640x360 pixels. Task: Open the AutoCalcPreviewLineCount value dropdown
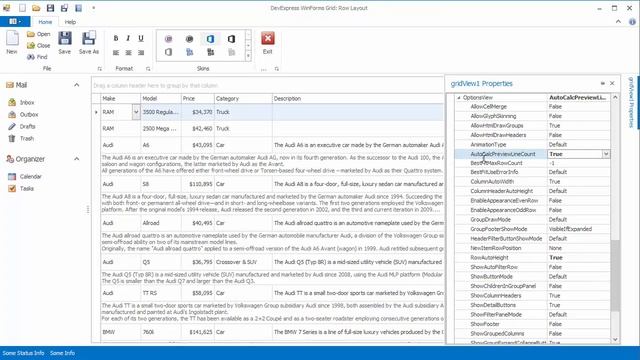coord(606,154)
